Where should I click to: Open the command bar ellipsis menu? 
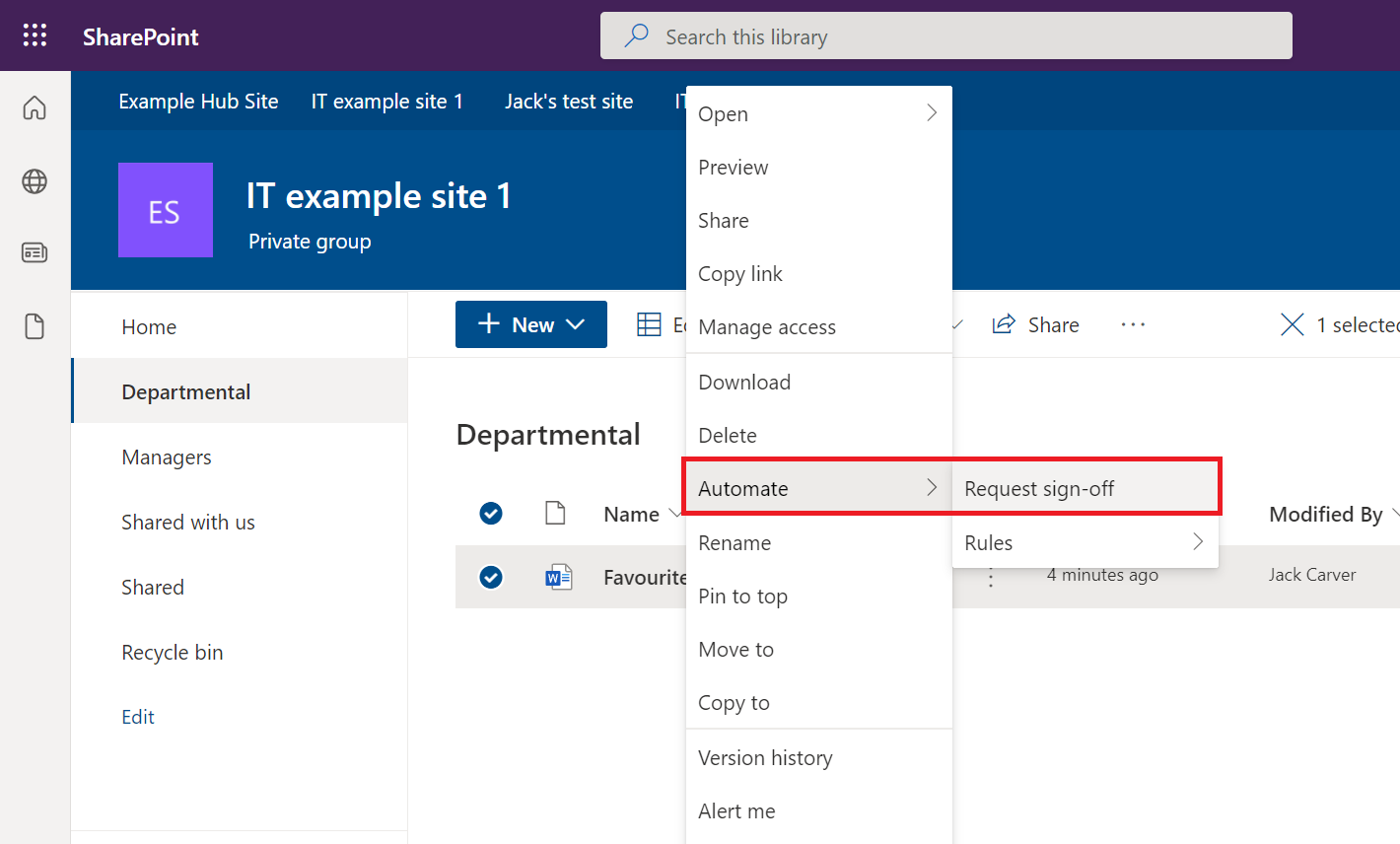coord(1133,324)
